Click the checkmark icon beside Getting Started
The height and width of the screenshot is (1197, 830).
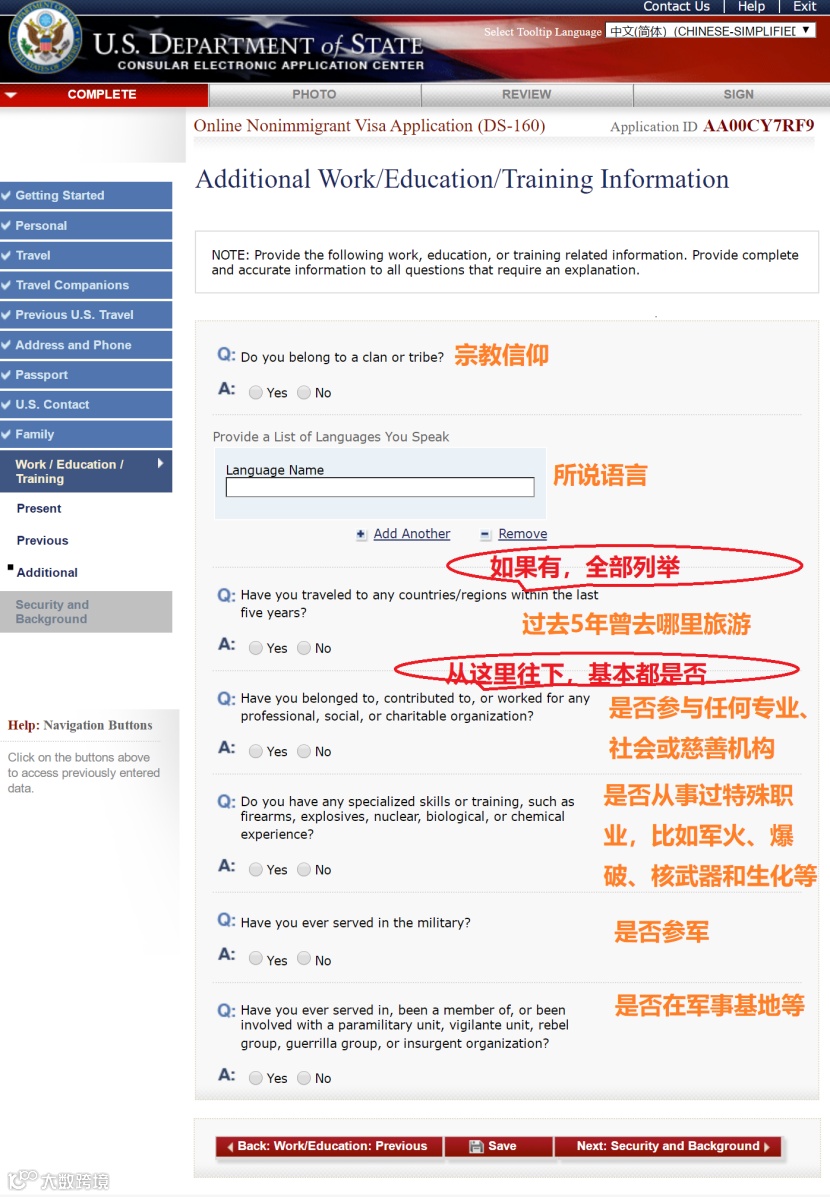point(6,195)
